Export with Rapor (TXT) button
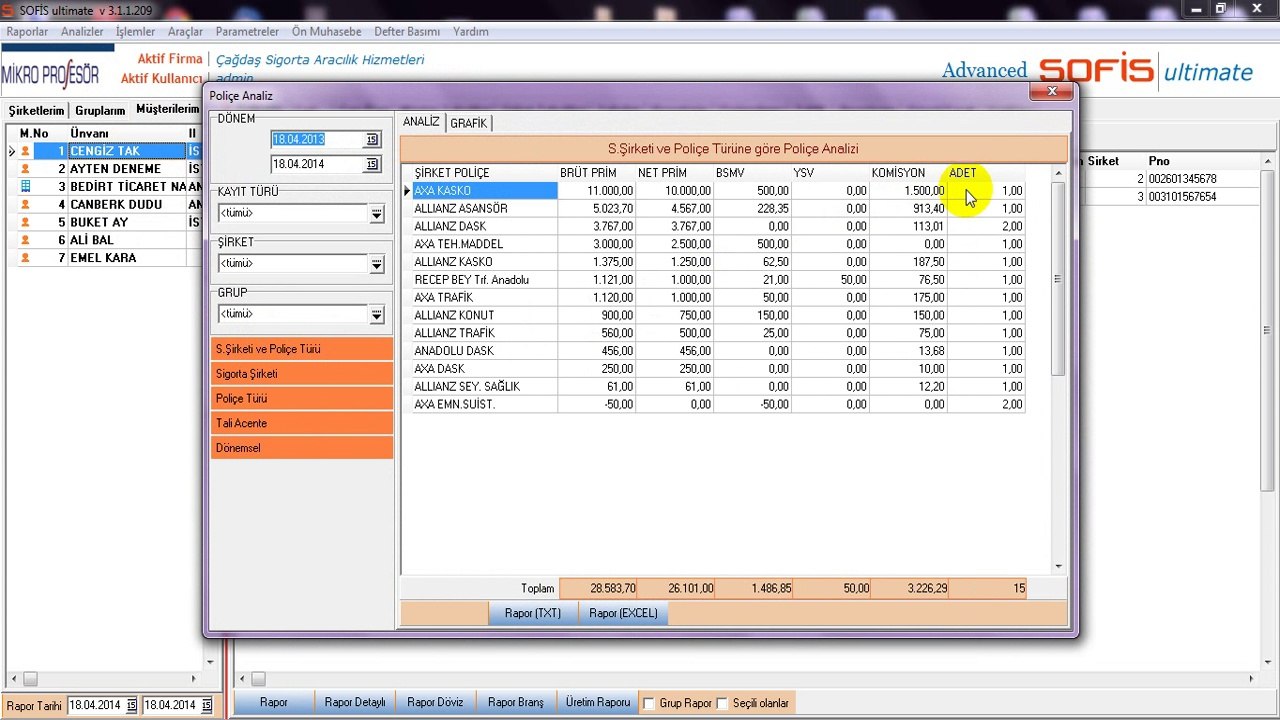This screenshot has height=720, width=1280. [x=533, y=613]
